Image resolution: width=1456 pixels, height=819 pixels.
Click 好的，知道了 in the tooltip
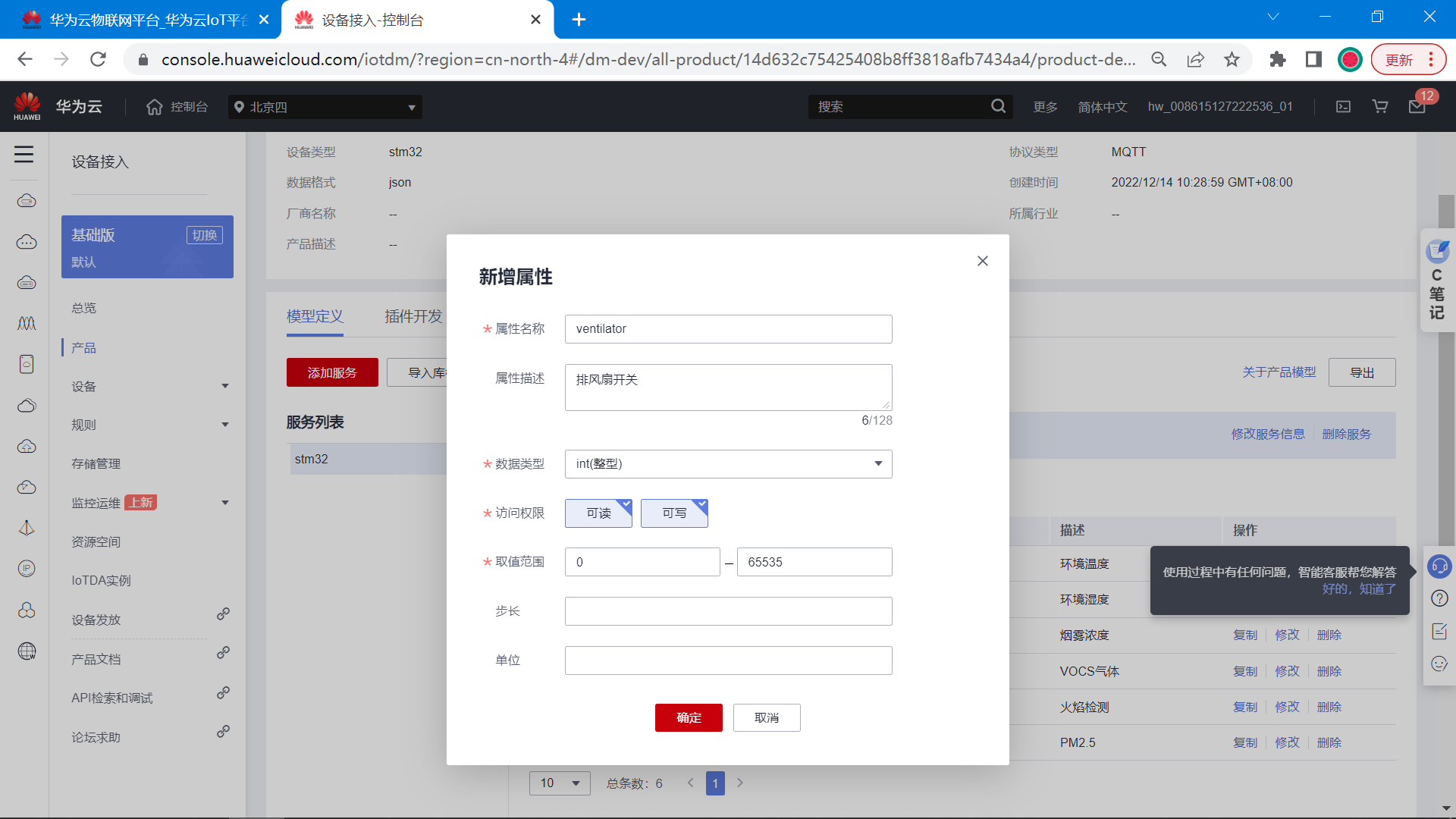pos(1358,589)
